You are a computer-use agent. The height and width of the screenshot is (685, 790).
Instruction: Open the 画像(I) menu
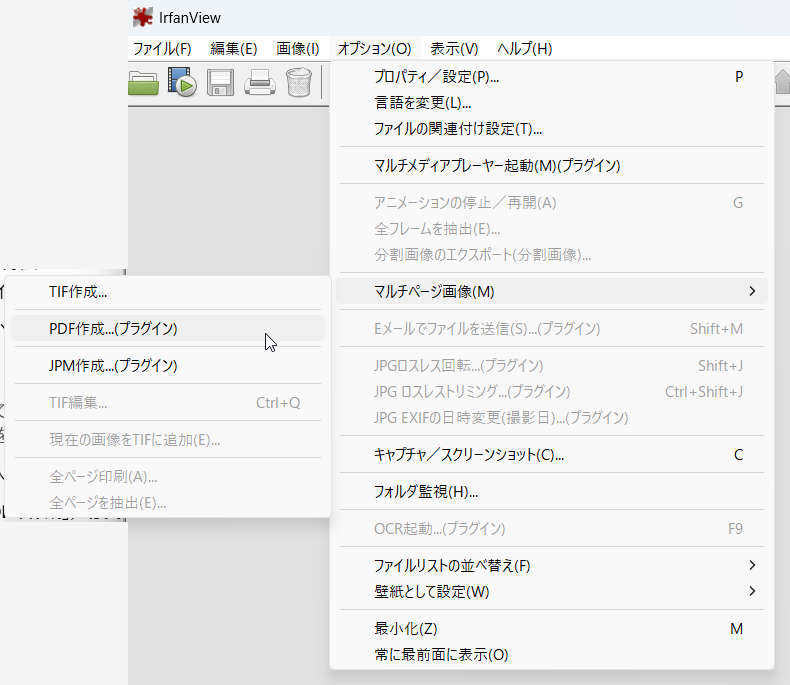click(x=298, y=49)
